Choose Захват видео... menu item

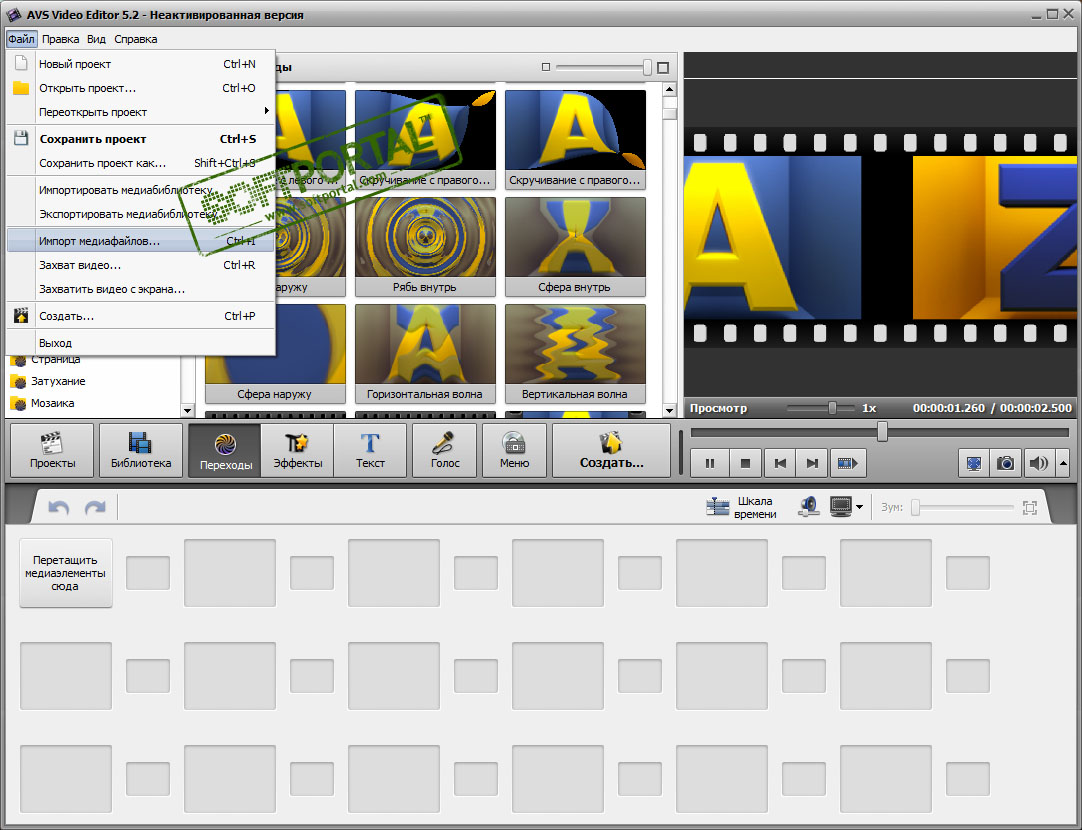141,265
